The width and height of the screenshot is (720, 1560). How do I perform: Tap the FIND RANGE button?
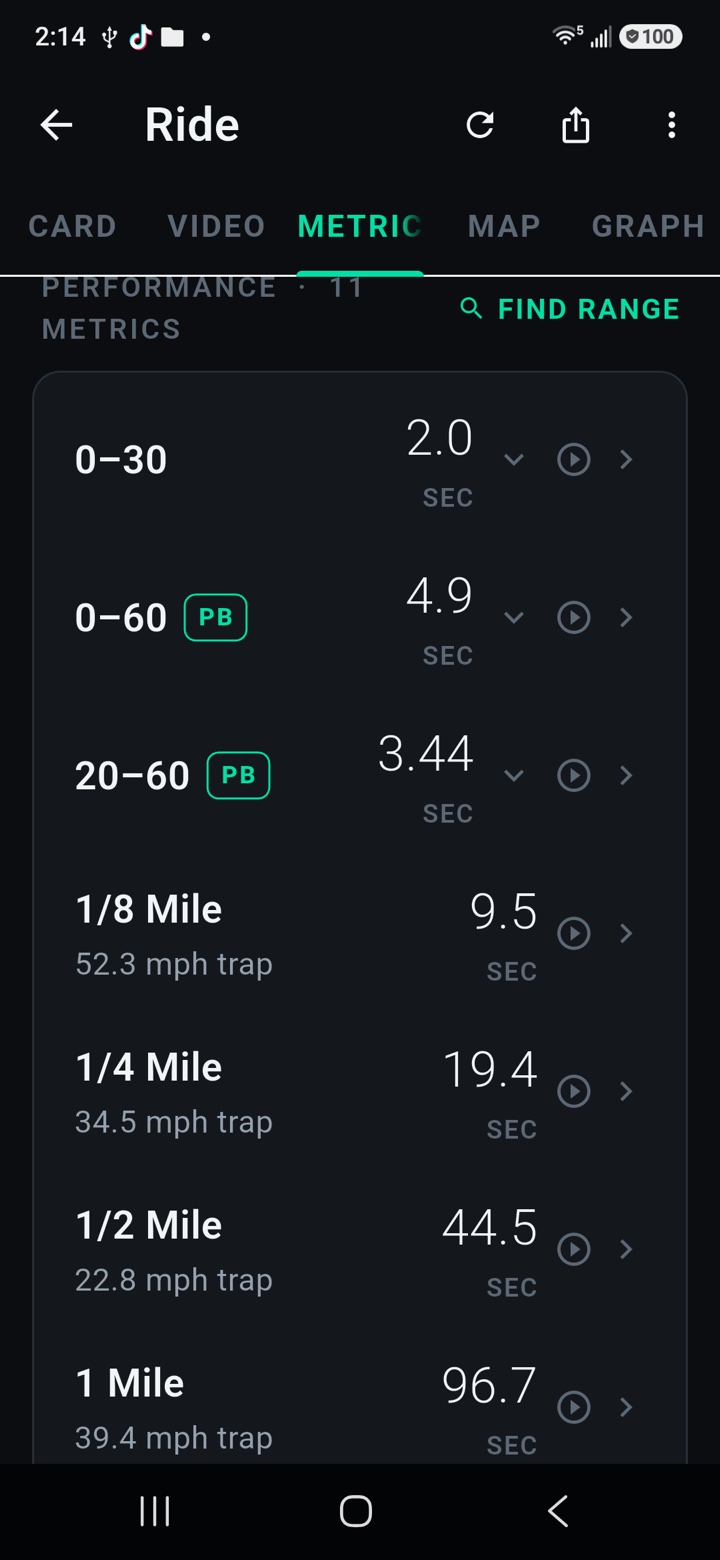[570, 309]
